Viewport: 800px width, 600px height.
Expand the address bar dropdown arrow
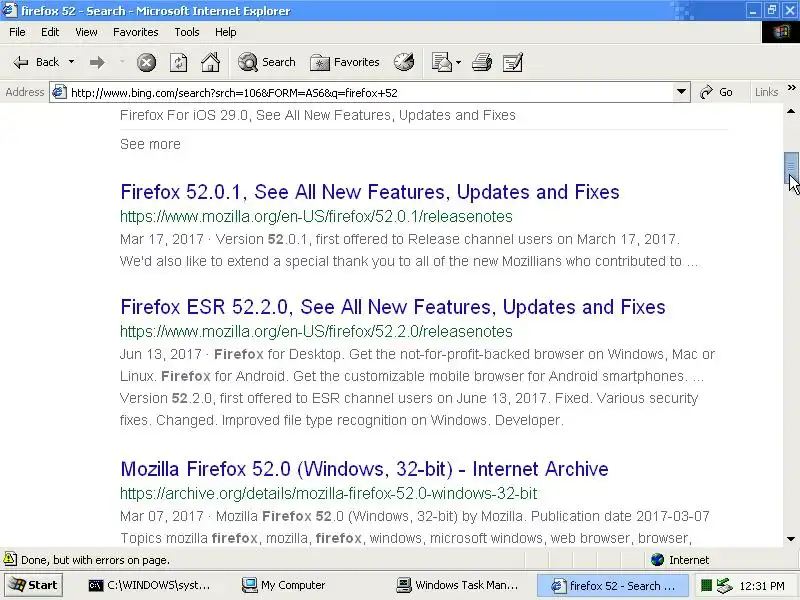pos(681,92)
